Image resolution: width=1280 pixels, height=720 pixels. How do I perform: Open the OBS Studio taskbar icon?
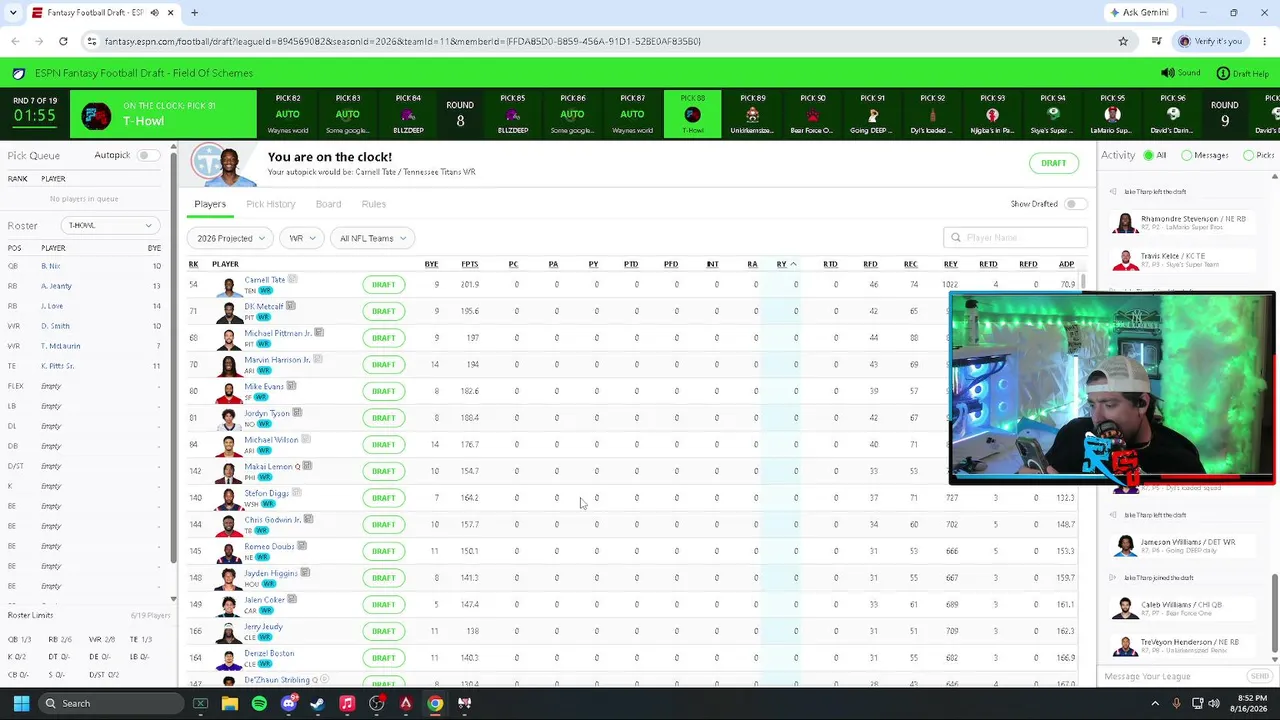(376, 703)
